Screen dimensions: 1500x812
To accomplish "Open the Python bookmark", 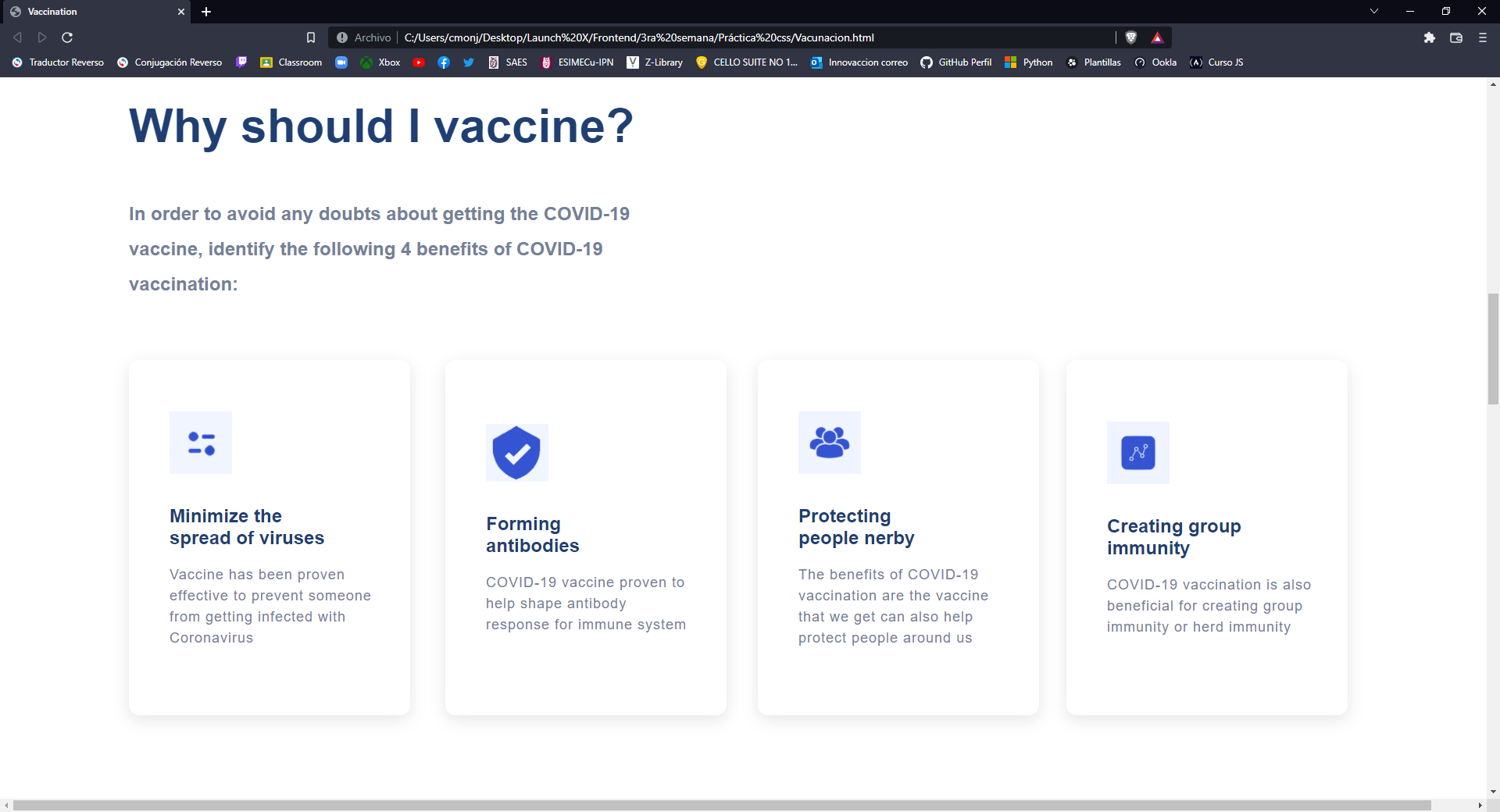I will [x=1029, y=62].
